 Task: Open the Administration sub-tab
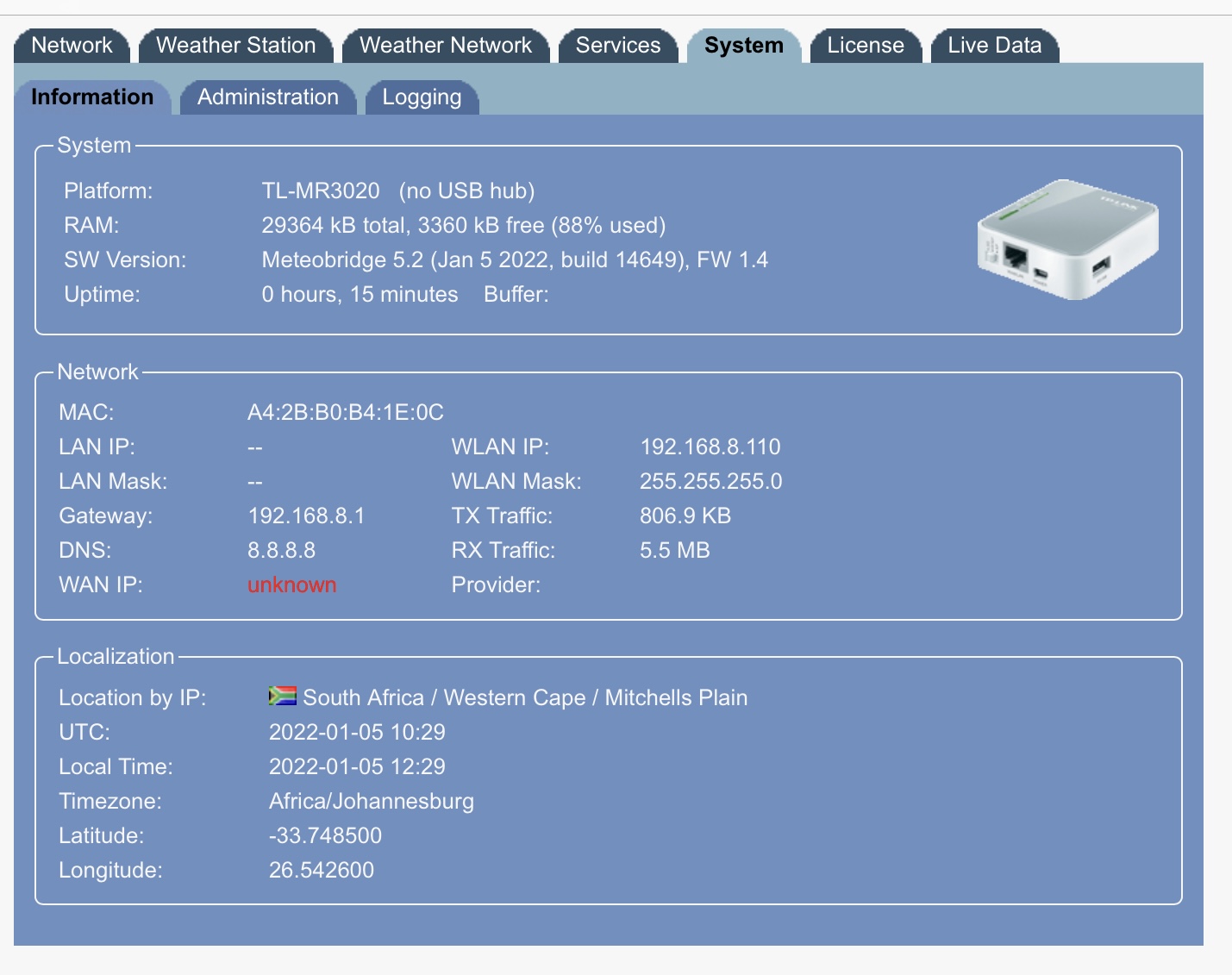(x=267, y=97)
